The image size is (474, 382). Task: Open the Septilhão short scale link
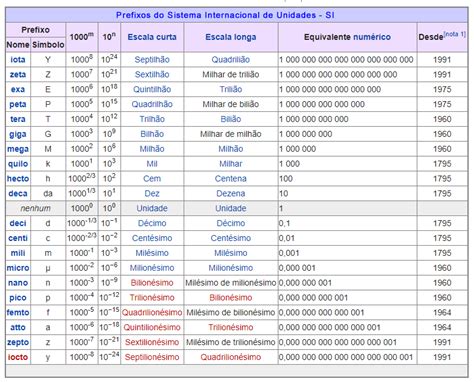tap(152, 60)
